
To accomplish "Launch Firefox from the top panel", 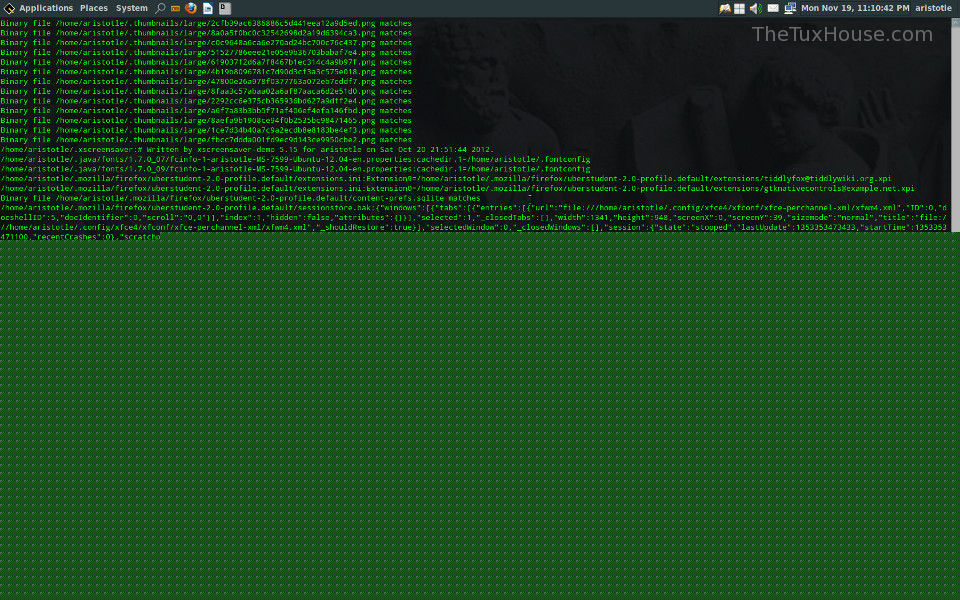I will (x=191, y=8).
